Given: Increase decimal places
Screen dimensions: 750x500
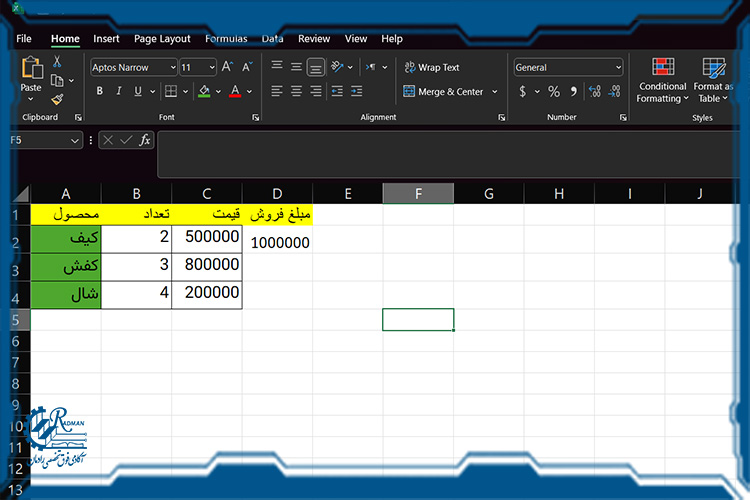Looking at the screenshot, I should tap(595, 91).
